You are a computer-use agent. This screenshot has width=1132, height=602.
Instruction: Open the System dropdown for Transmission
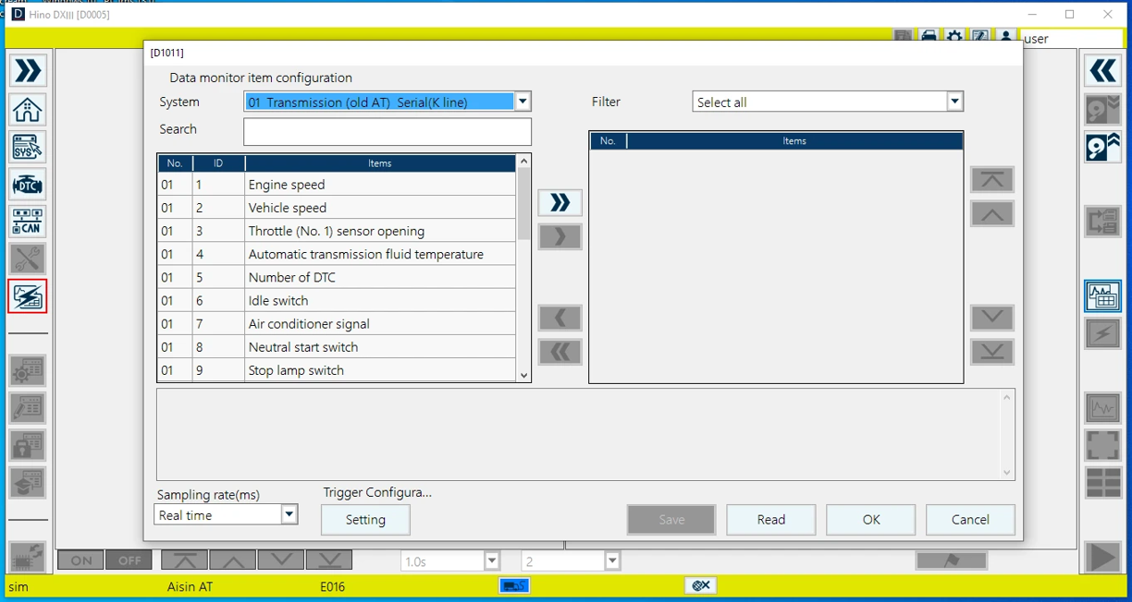point(523,102)
